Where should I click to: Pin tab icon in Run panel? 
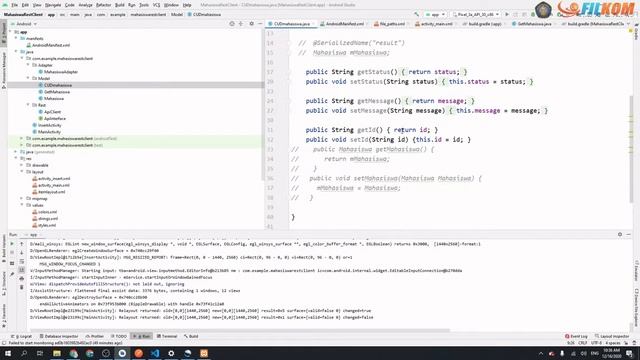pyautogui.click(x=12, y=274)
